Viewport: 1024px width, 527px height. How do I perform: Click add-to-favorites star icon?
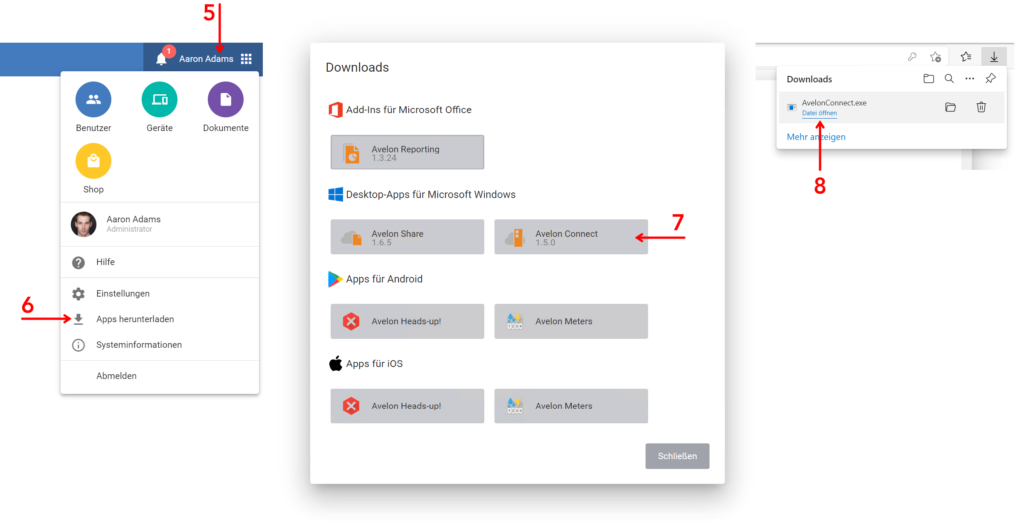[x=936, y=57]
